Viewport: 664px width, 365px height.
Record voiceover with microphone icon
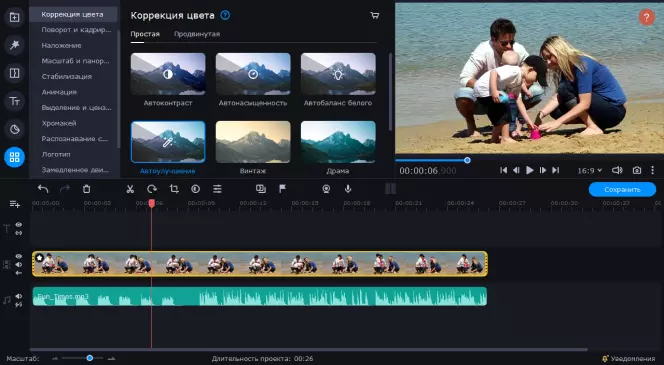348,189
